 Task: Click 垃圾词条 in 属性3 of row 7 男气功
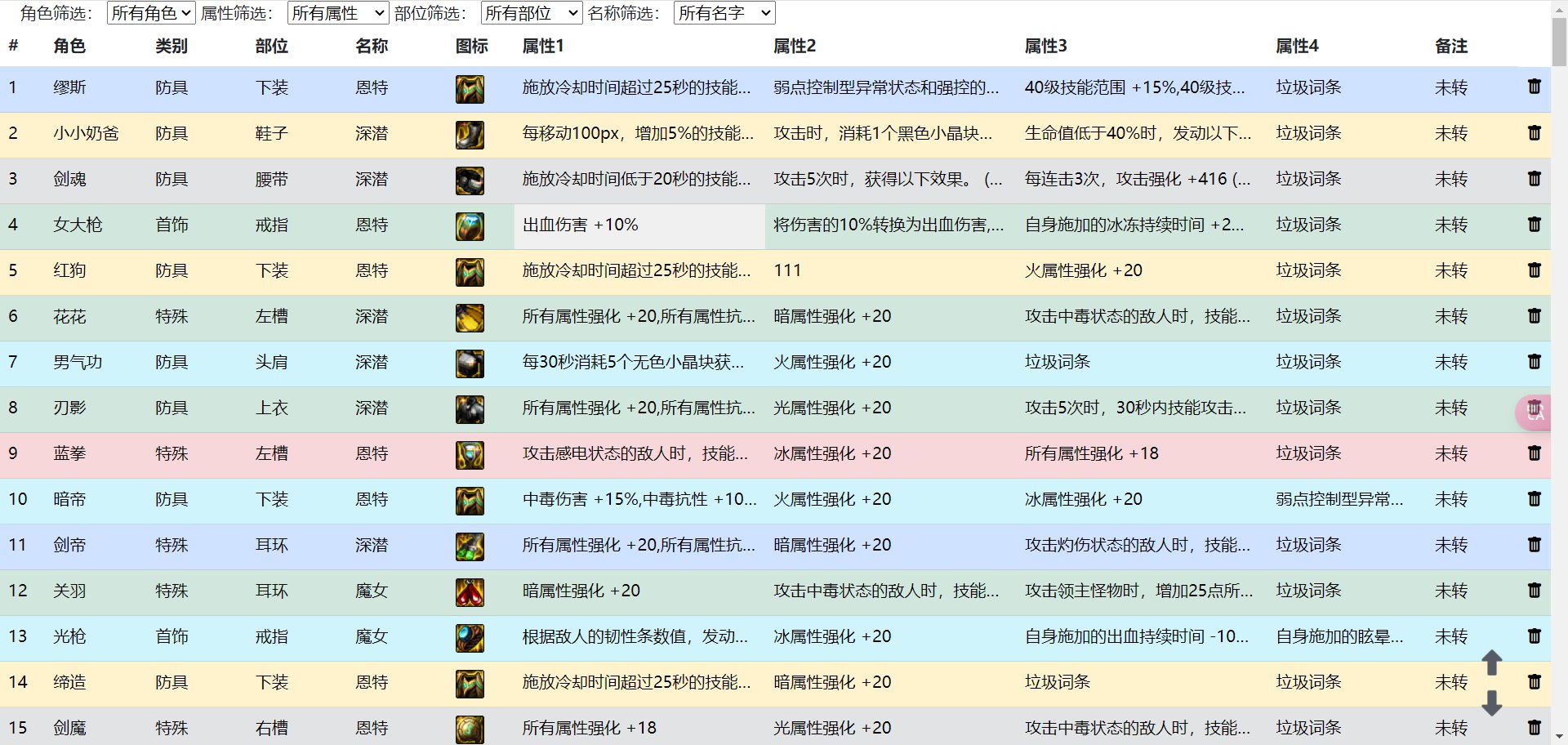coord(1142,364)
